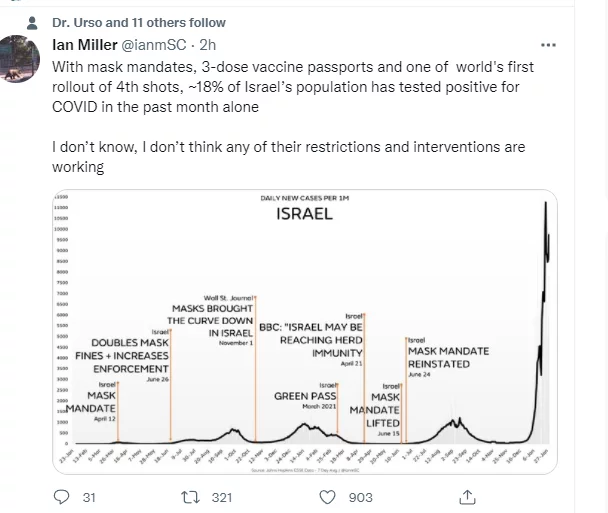
Task: Click the 'MASK MANDATE REINSTATED' chart label
Action: coord(447,358)
